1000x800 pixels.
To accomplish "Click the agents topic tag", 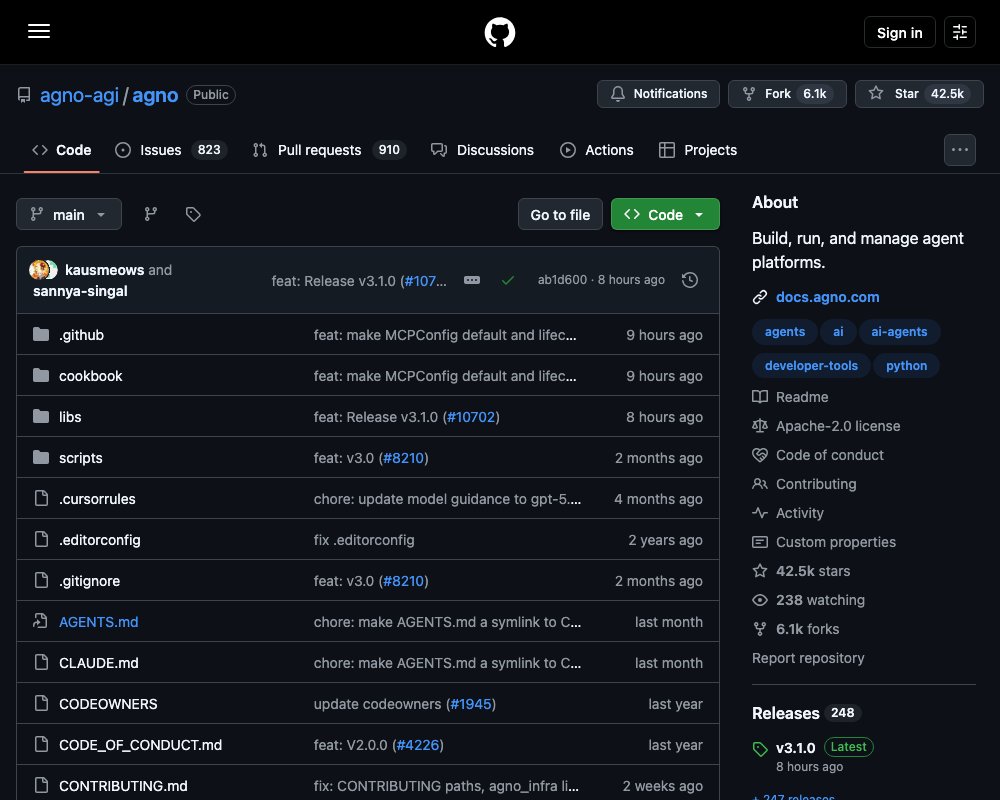I will (784, 332).
